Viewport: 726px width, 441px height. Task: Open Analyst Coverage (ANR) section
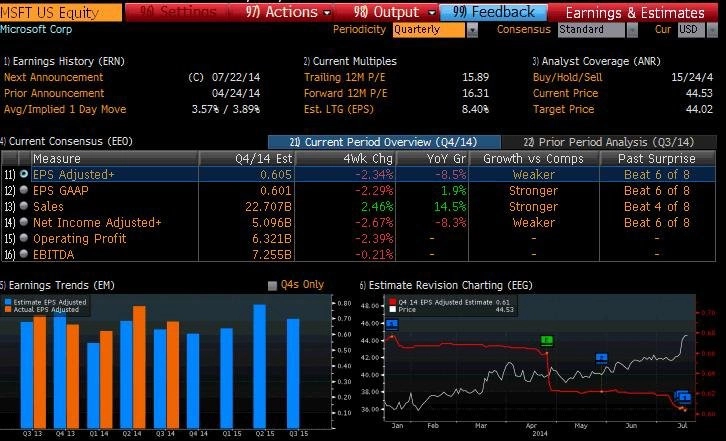[597, 61]
